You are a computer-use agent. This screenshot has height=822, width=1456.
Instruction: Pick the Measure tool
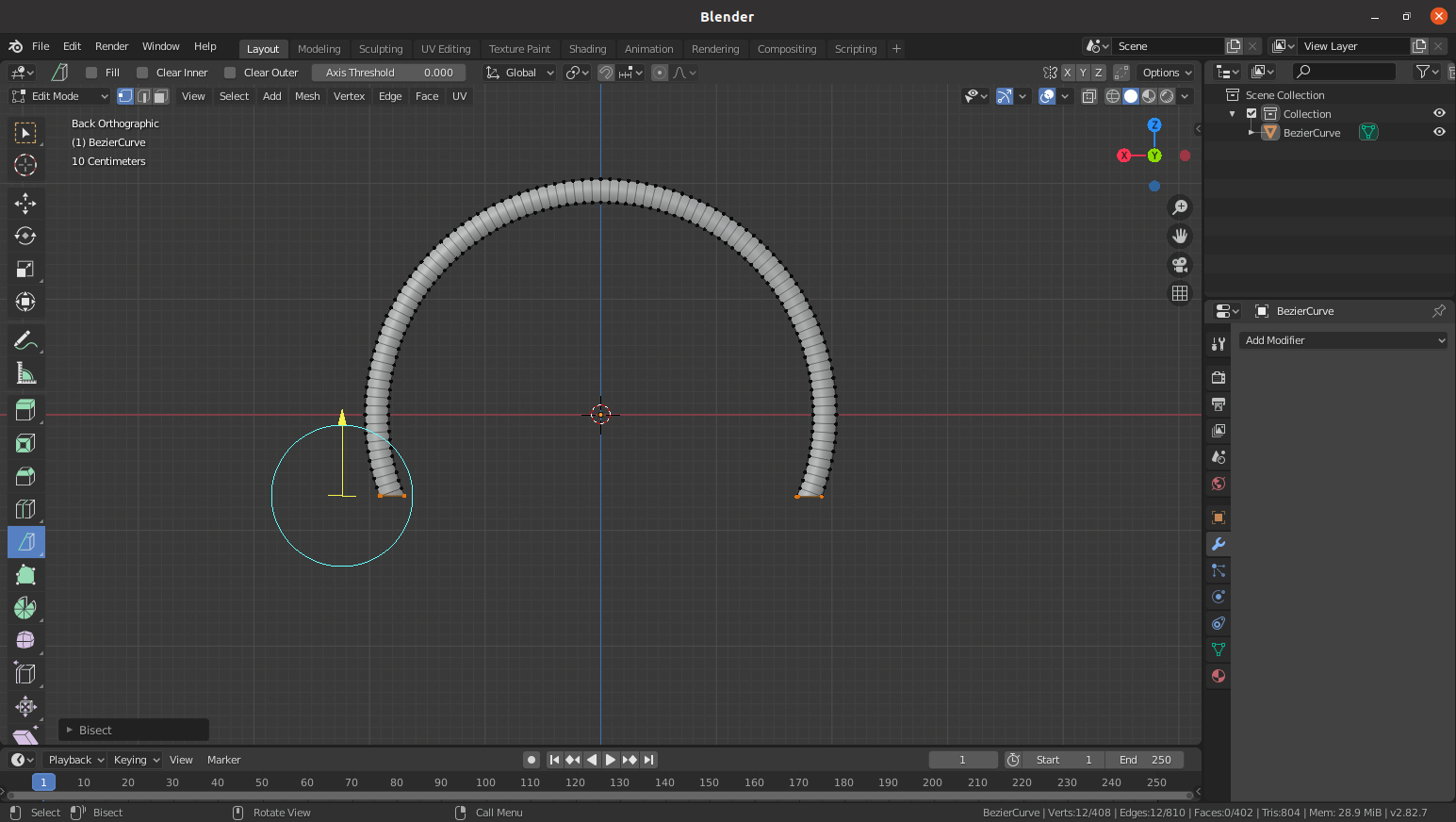[25, 374]
